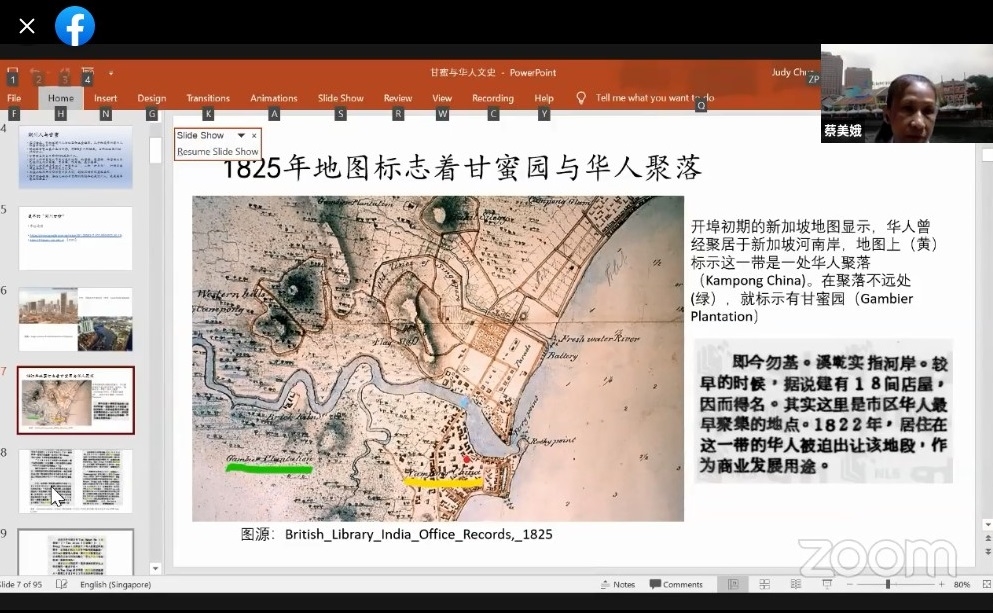Click the image source caption British_Library_India_Office_Records,_1825
The width and height of the screenshot is (993, 613).
point(418,534)
